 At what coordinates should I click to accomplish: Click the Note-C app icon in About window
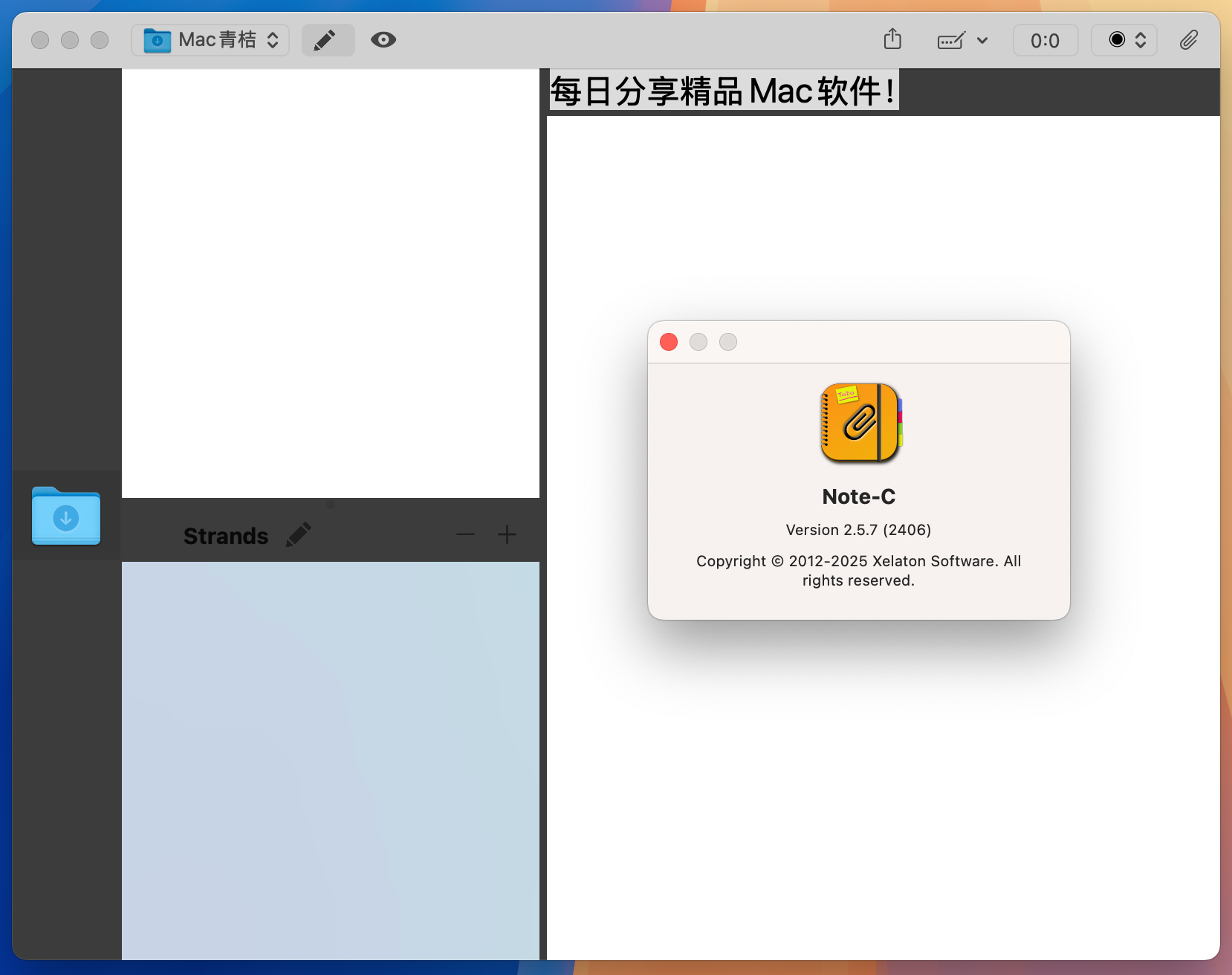859,423
